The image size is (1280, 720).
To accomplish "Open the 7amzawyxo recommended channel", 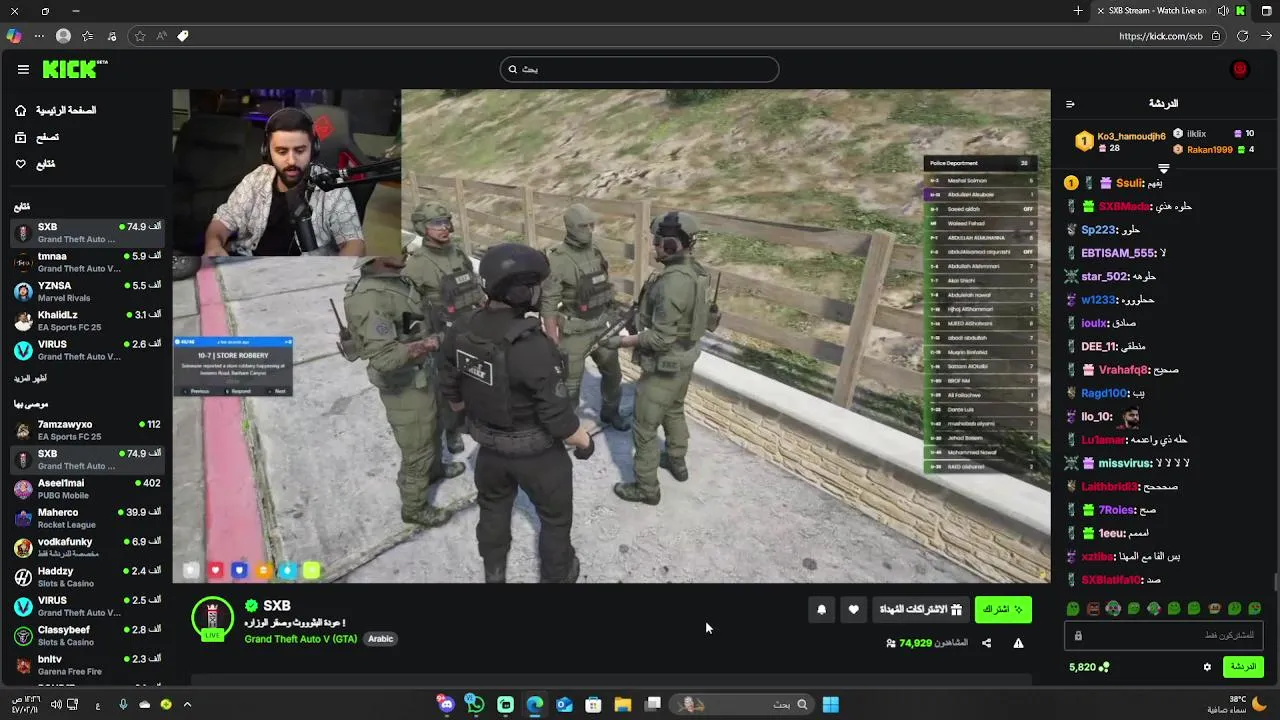I will (x=86, y=430).
